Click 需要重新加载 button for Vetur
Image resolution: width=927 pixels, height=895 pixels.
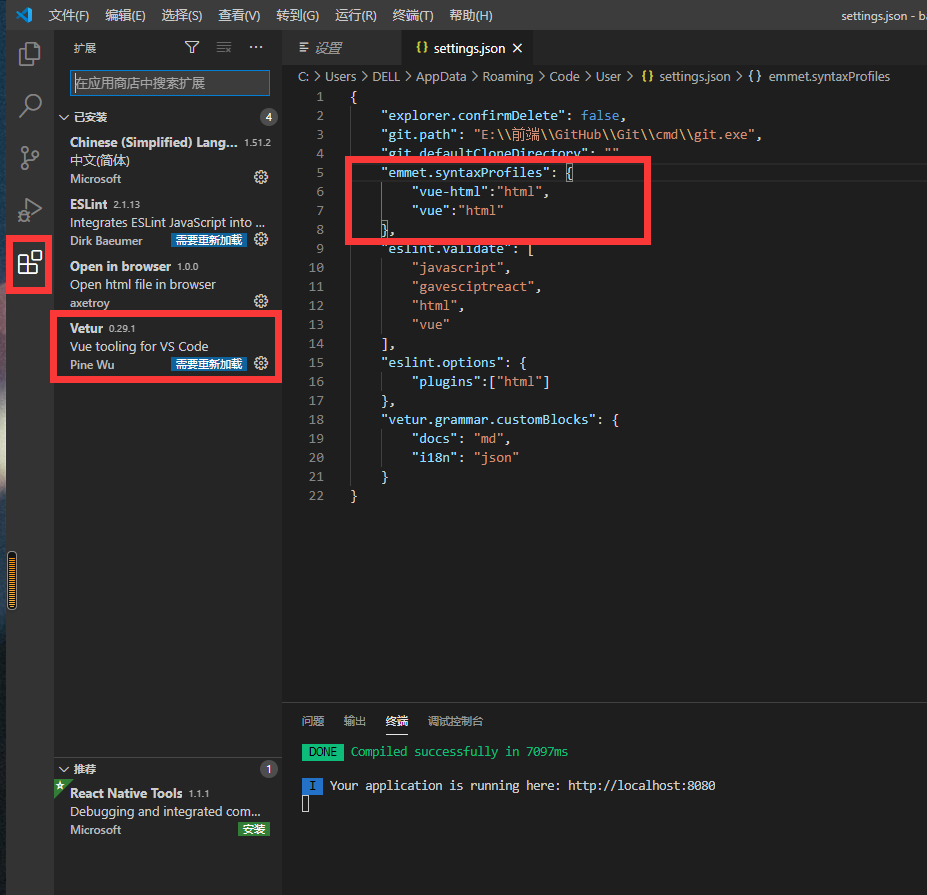(x=209, y=364)
